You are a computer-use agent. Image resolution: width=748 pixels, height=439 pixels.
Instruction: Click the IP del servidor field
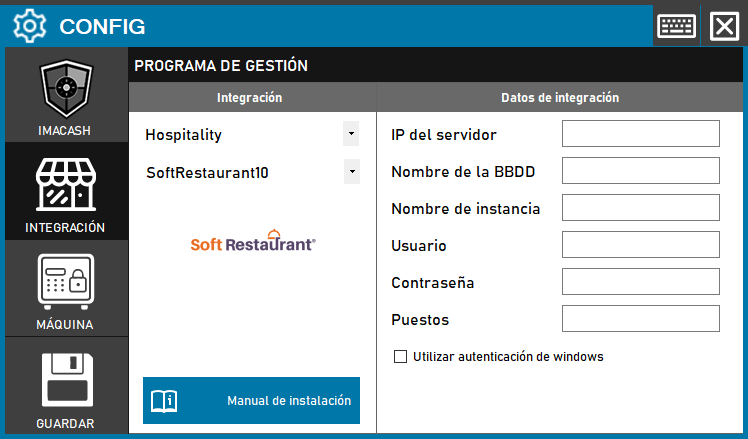click(x=640, y=134)
